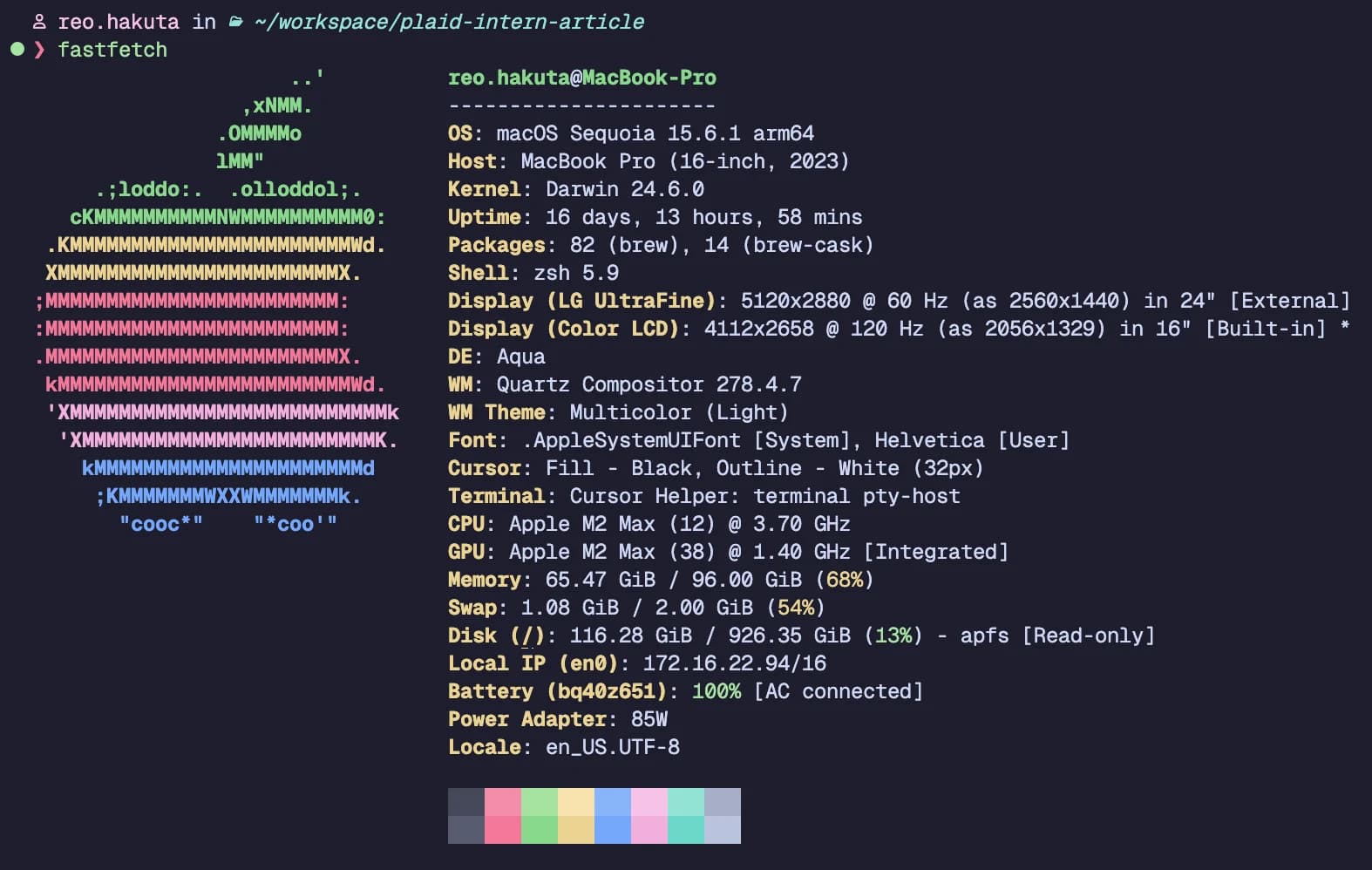Click the red prompt chevron before fastfetch
1372x870 pixels.
(39, 50)
